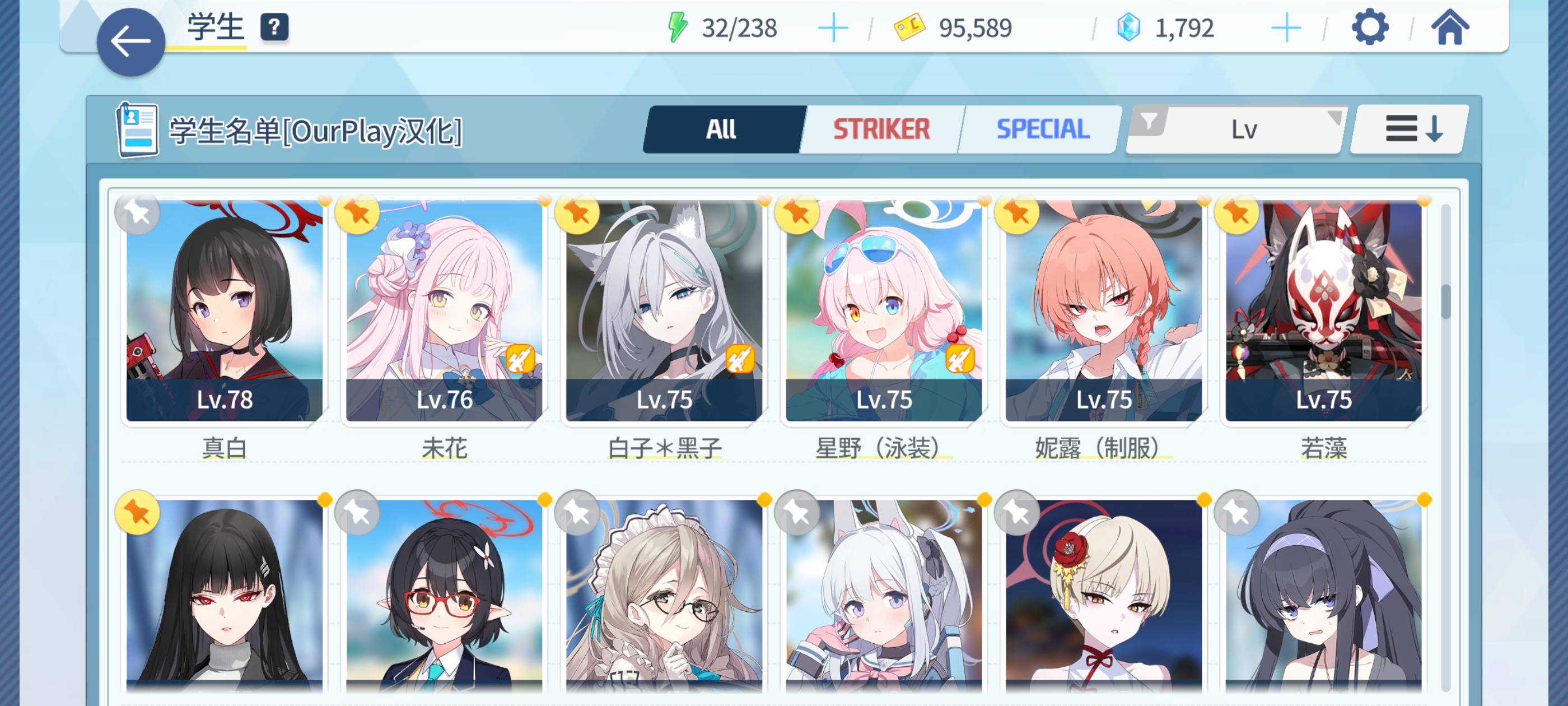Go back with the arrow button
The width and height of the screenshot is (1568, 706).
131,42
